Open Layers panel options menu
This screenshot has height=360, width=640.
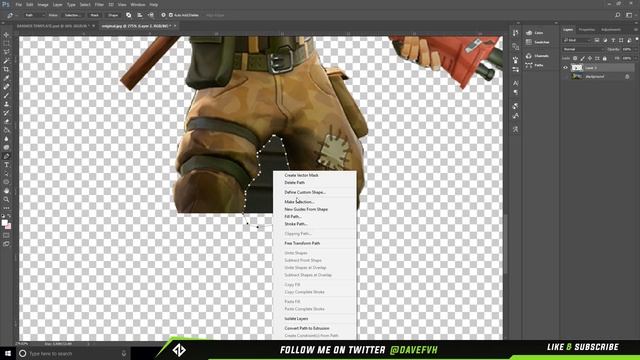636,29
